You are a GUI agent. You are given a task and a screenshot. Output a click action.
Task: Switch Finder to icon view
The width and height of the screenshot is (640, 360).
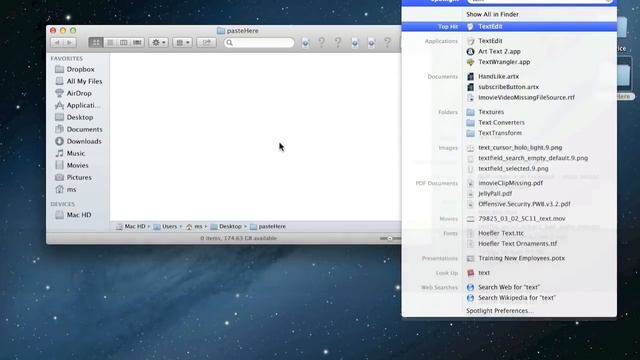point(96,42)
